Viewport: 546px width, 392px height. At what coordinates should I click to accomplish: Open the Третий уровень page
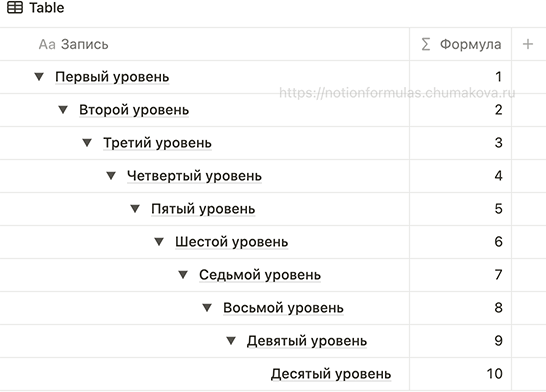point(157,143)
